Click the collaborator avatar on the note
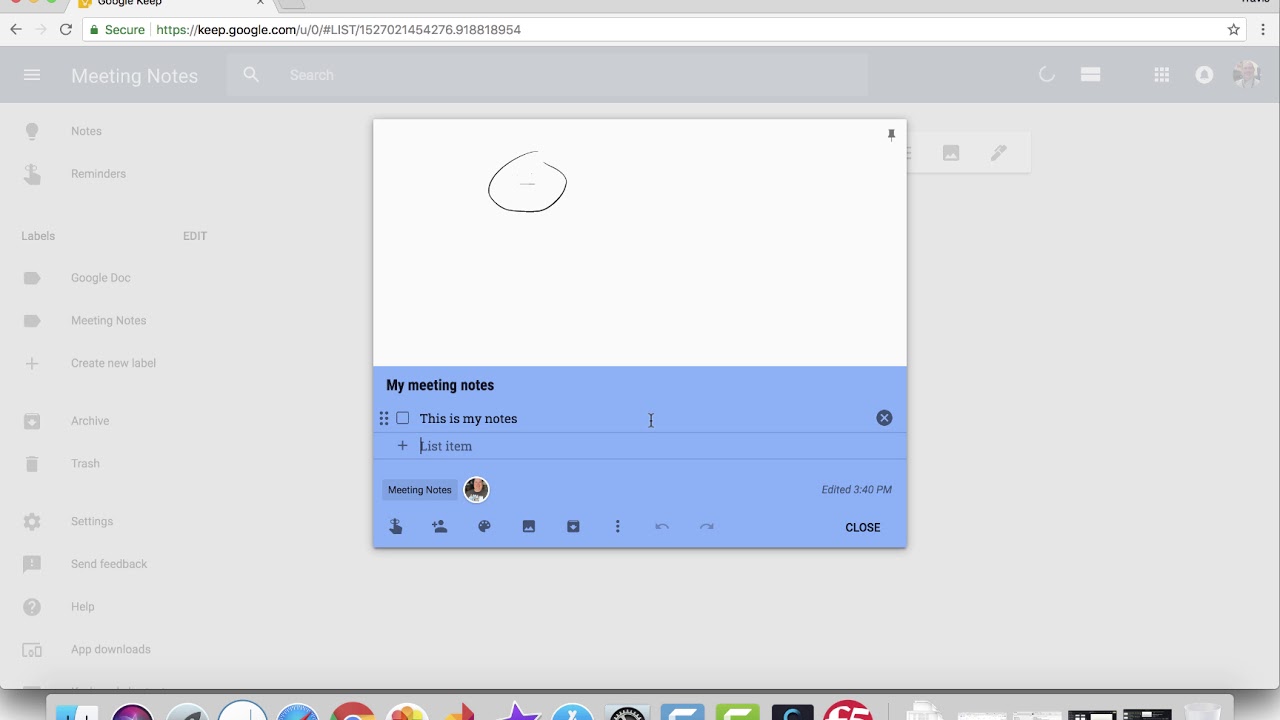 coord(476,490)
